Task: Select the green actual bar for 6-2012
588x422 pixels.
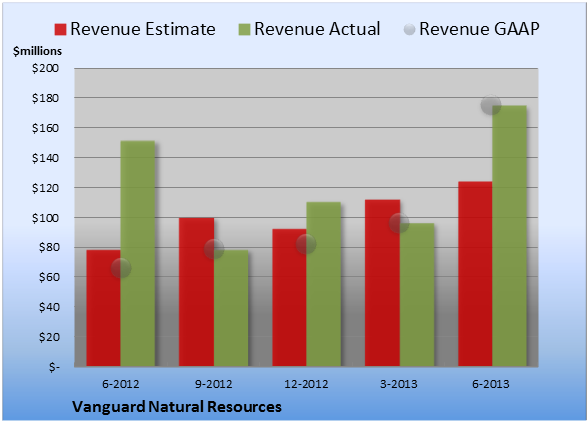Action: pos(138,254)
